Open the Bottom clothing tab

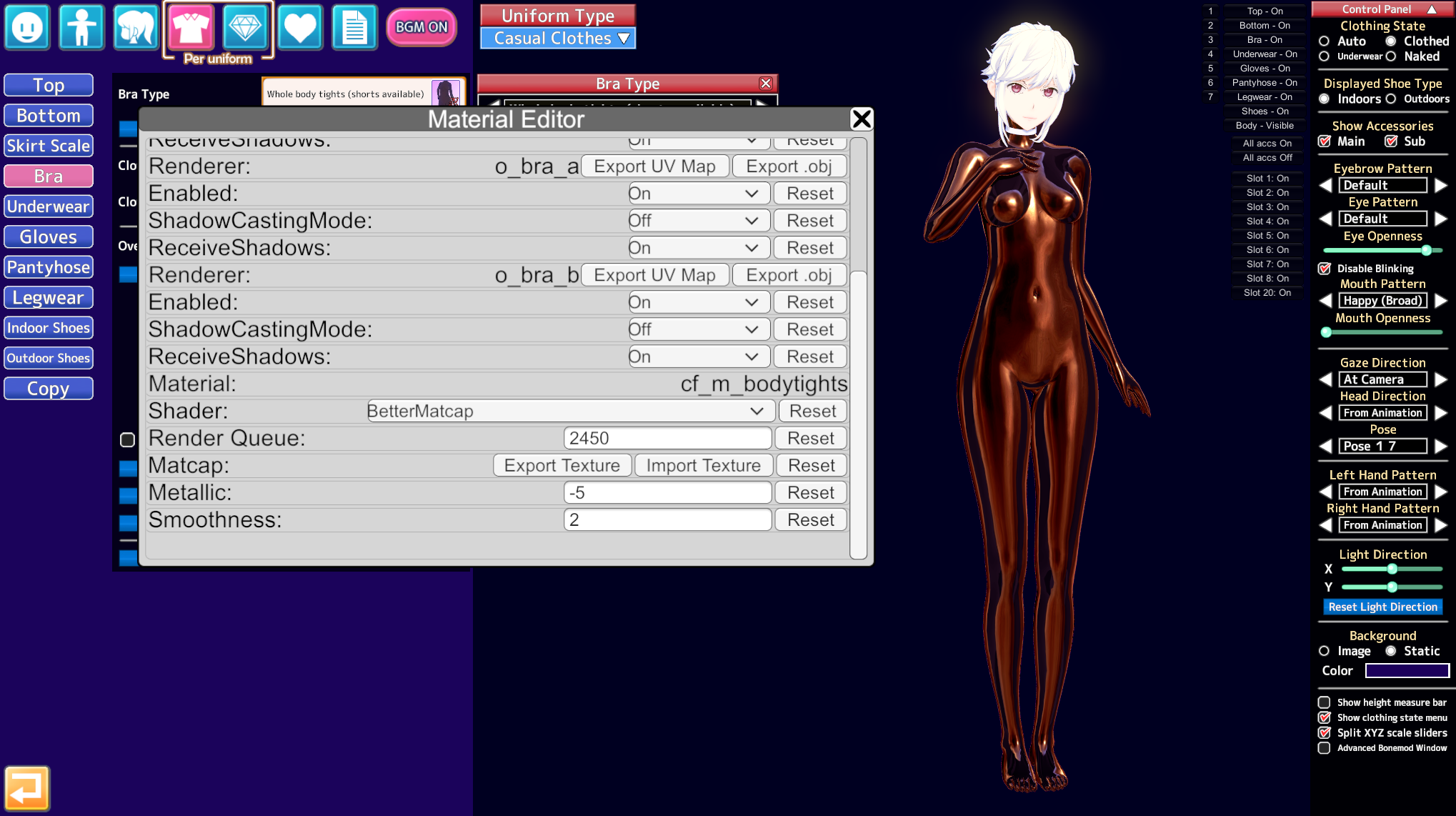tap(49, 116)
